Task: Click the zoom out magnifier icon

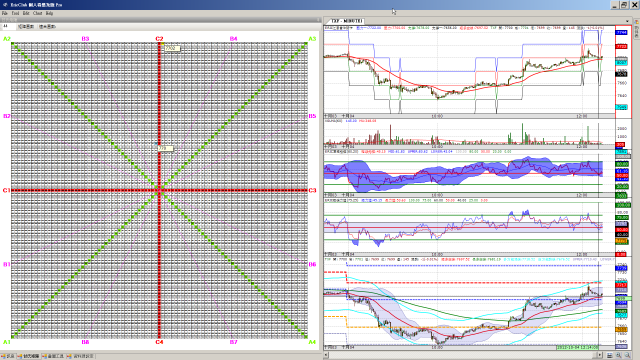Action: [x=628, y=356]
